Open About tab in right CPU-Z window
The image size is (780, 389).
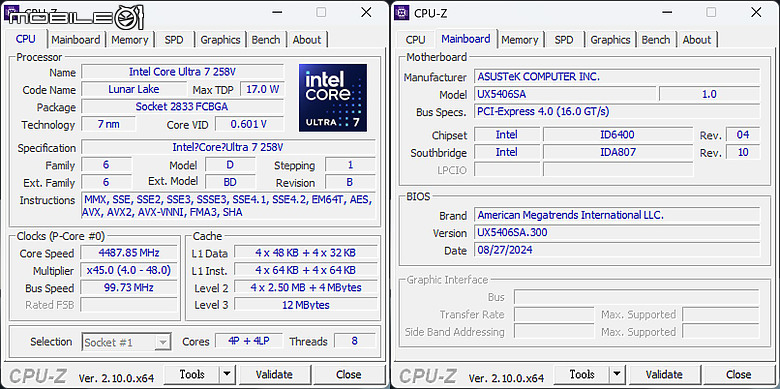point(697,40)
